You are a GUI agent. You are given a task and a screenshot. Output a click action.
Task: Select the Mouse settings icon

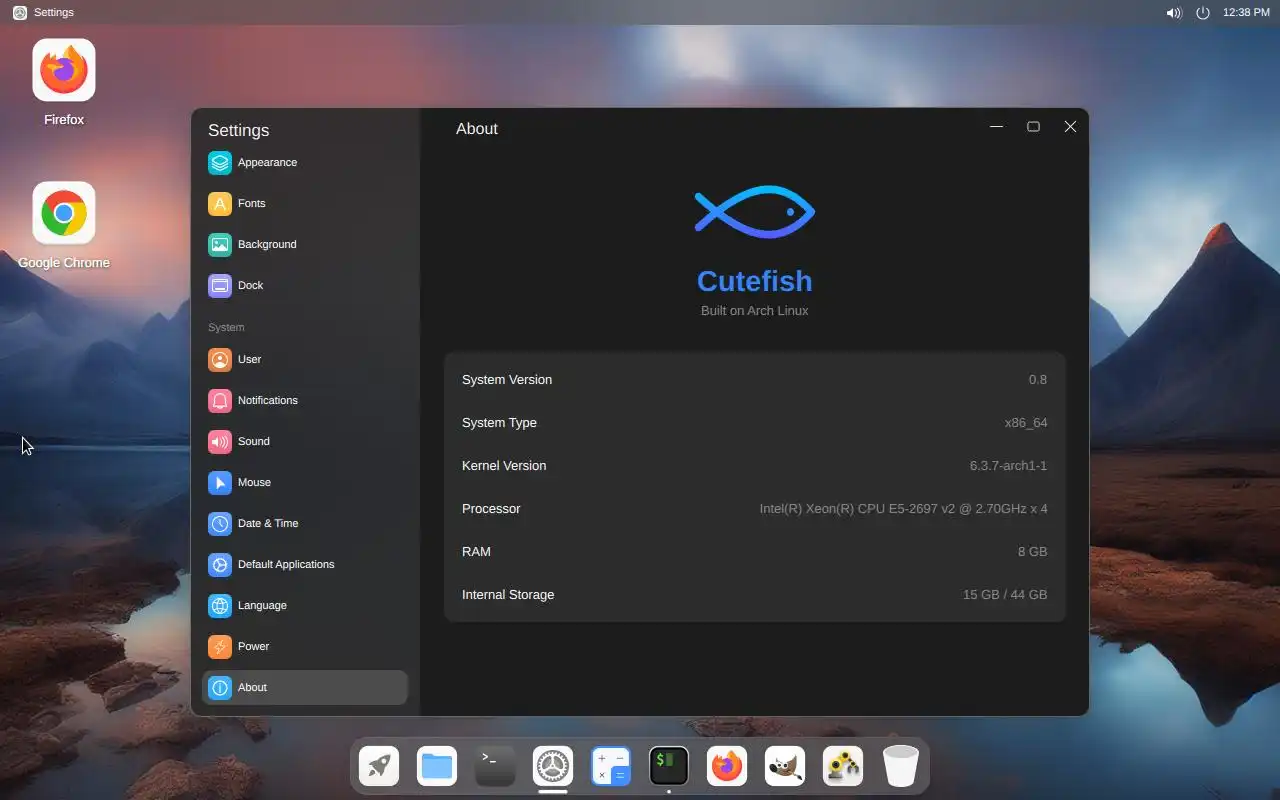point(220,482)
